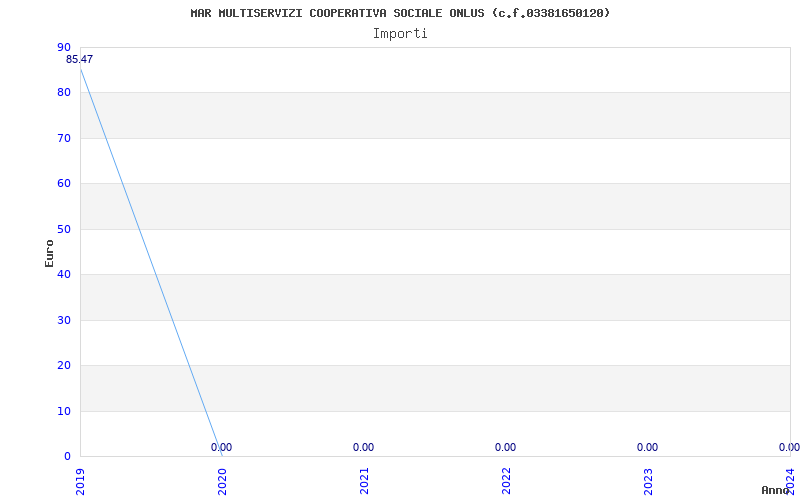Select the 2021 x-axis label

(x=364, y=482)
